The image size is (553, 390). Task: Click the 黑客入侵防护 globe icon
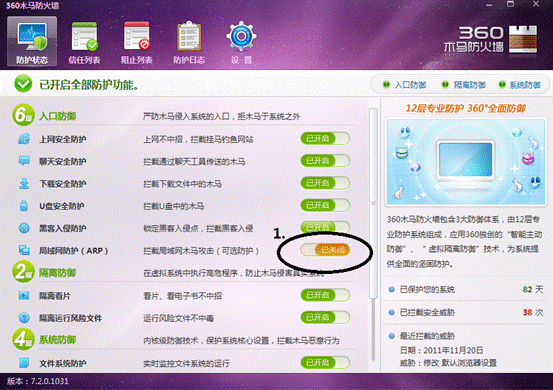tap(24, 228)
